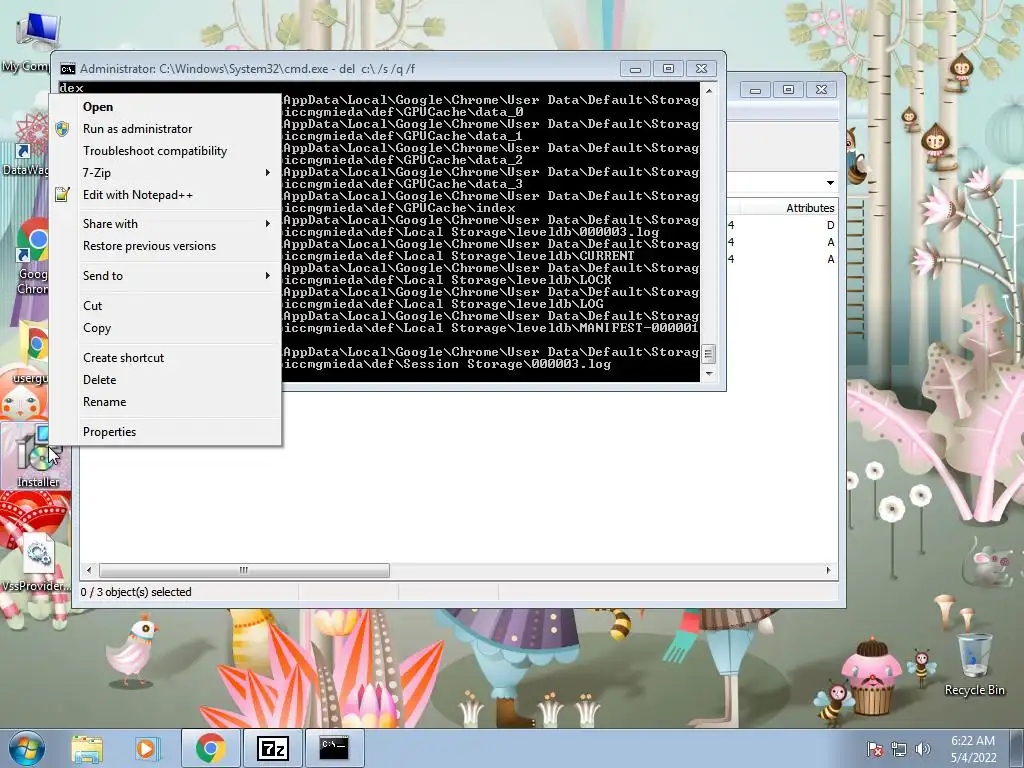Click the Action Center flag tray icon
This screenshot has width=1024, height=768.
click(874, 749)
